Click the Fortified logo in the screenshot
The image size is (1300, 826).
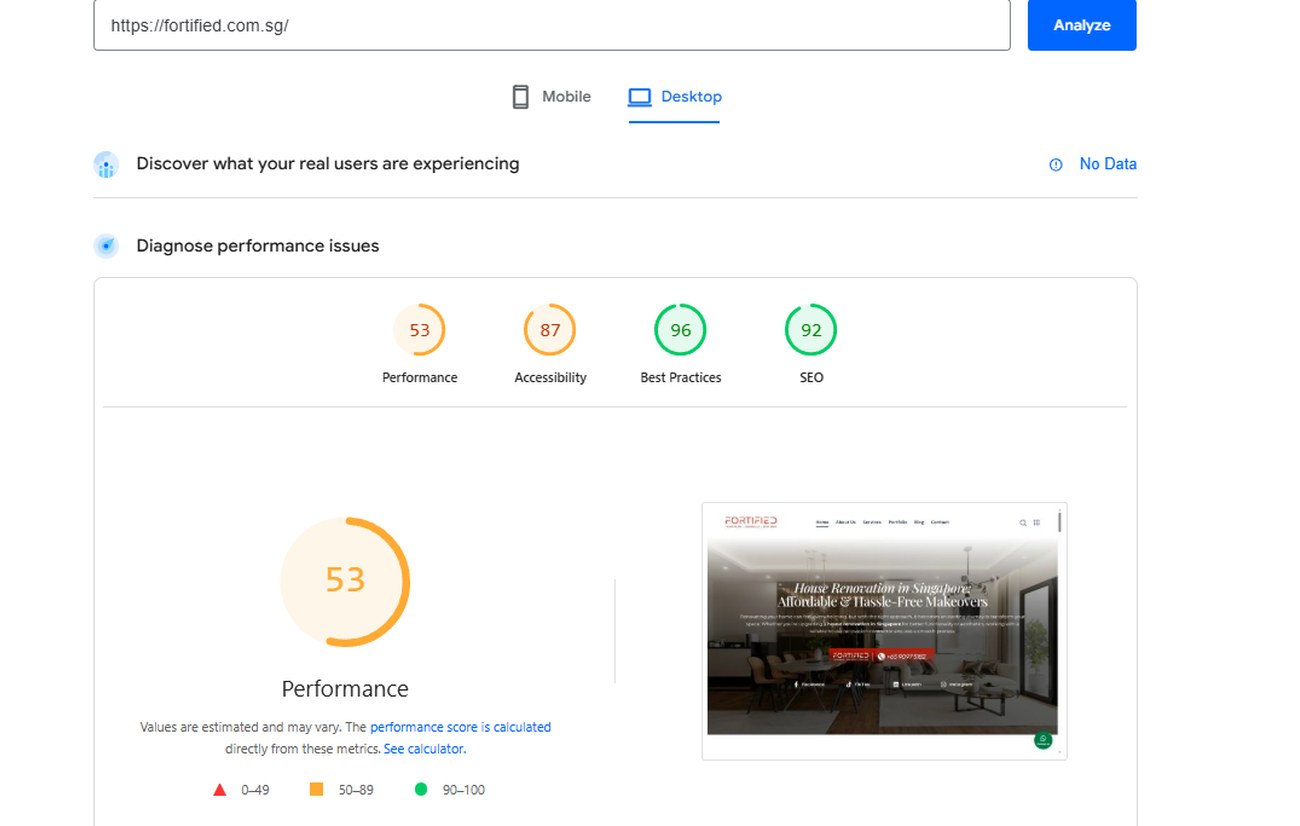(751, 521)
